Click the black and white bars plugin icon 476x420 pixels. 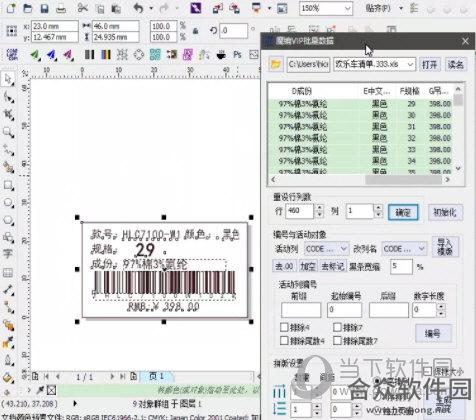(89, 54)
